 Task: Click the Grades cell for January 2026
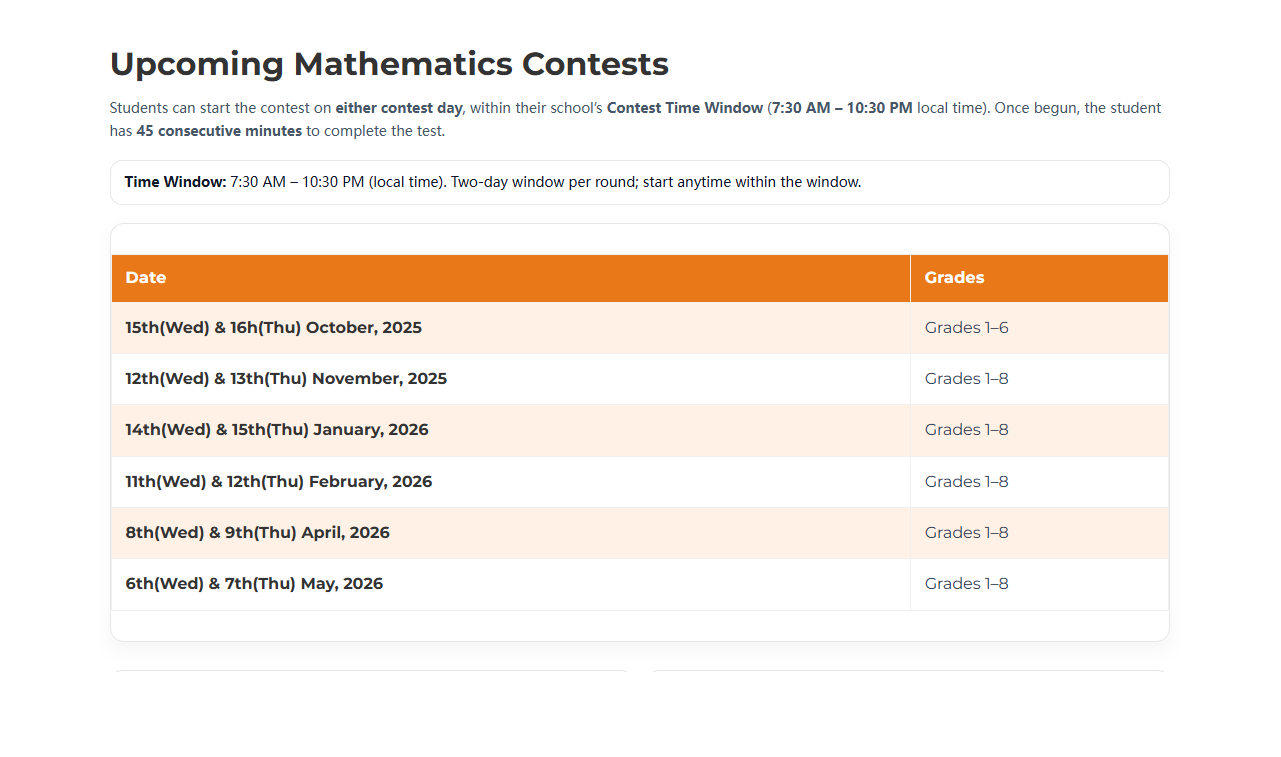[x=966, y=430]
